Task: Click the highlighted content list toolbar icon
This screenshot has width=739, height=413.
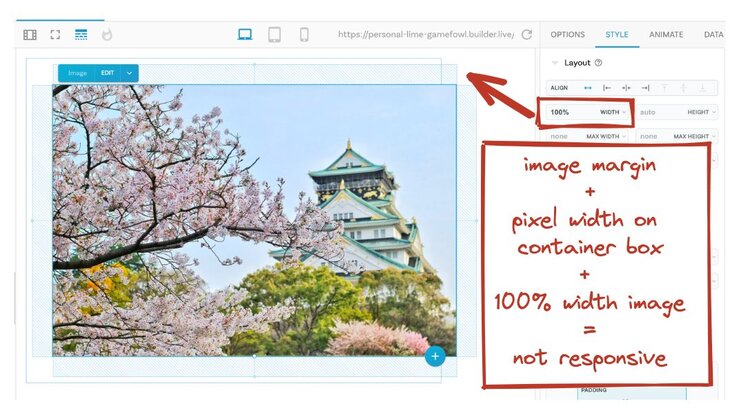Action: [81, 34]
